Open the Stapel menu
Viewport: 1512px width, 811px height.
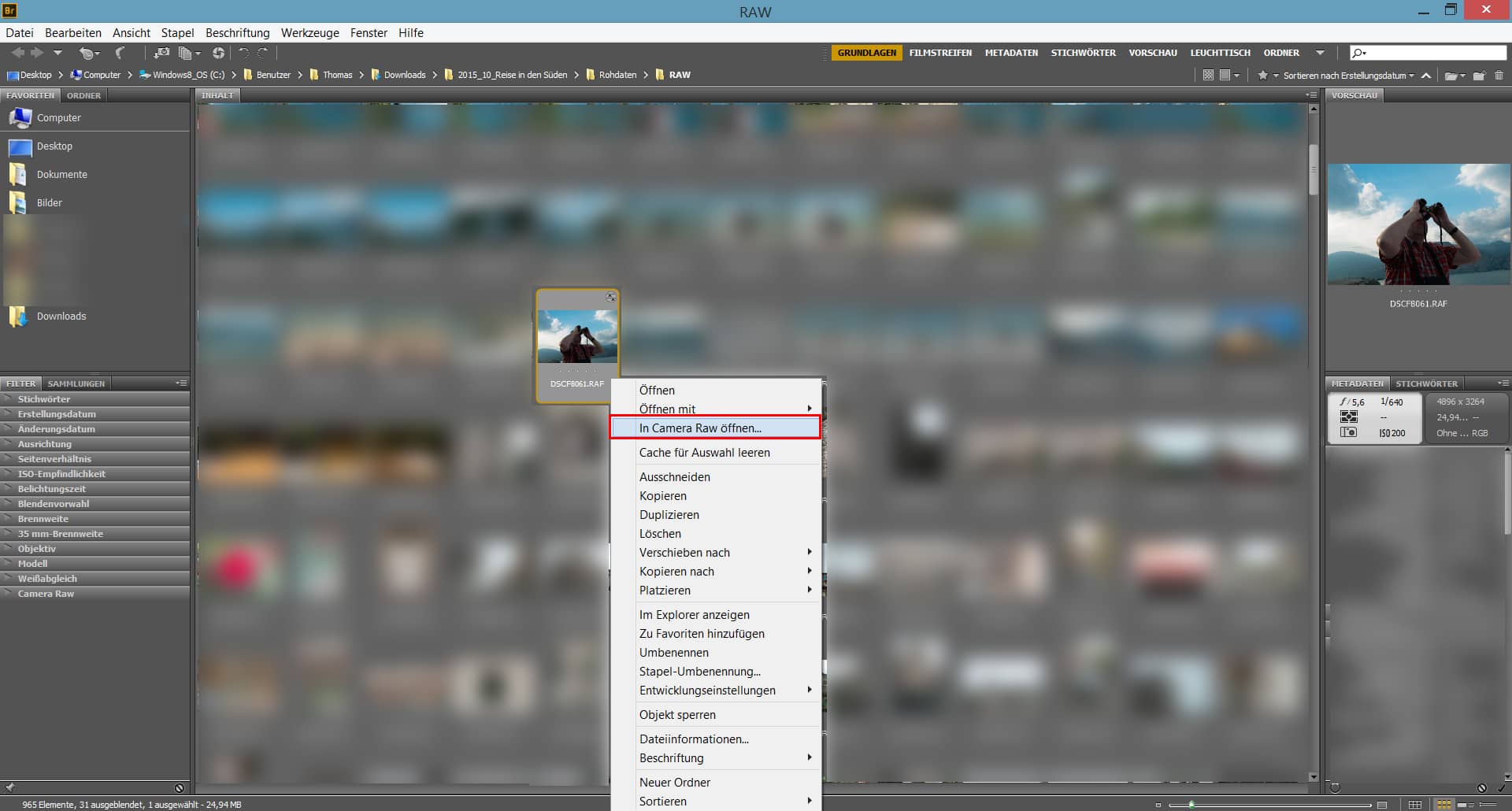click(x=177, y=33)
